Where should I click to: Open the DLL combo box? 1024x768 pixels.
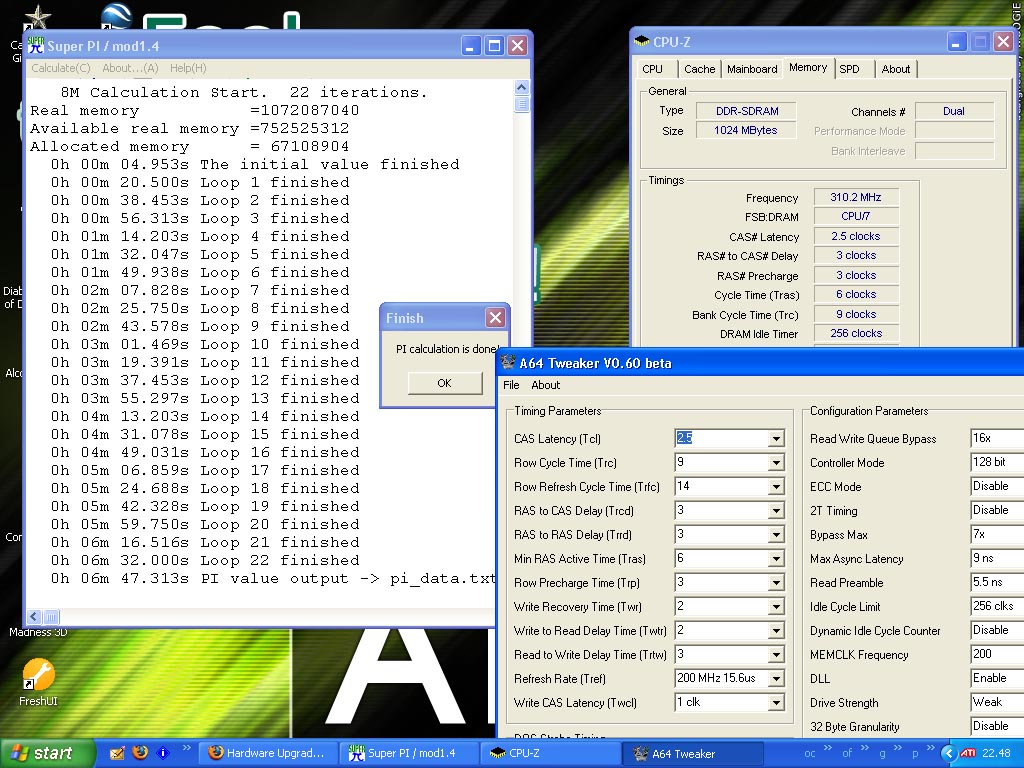(x=997, y=679)
